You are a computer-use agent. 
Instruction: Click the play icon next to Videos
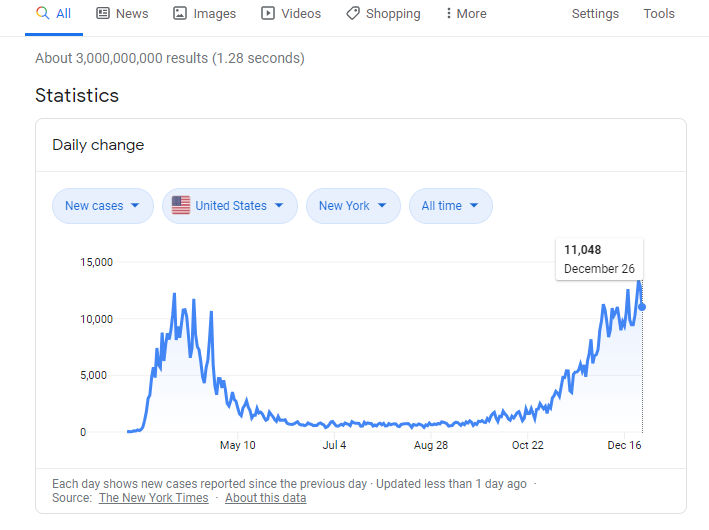click(268, 14)
